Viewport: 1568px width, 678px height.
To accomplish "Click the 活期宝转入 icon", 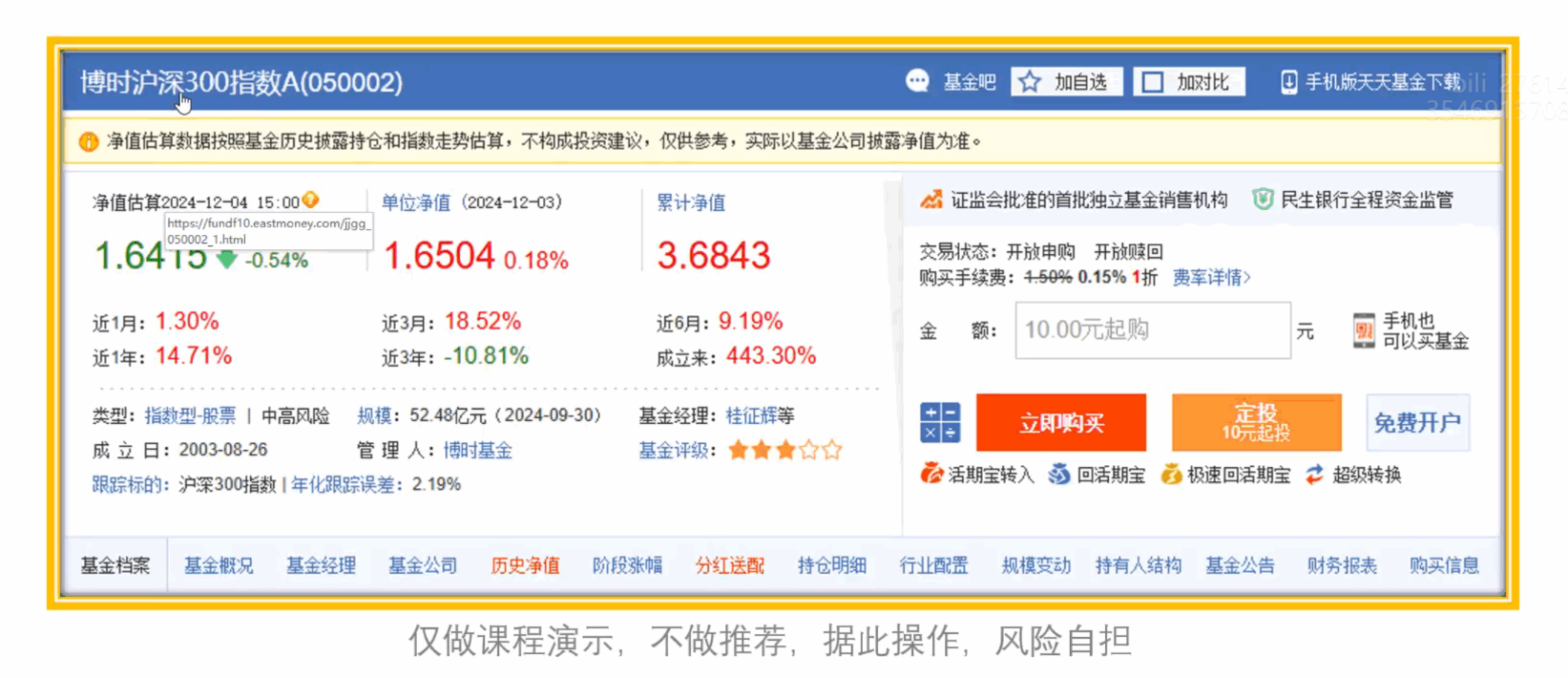I will (x=931, y=475).
